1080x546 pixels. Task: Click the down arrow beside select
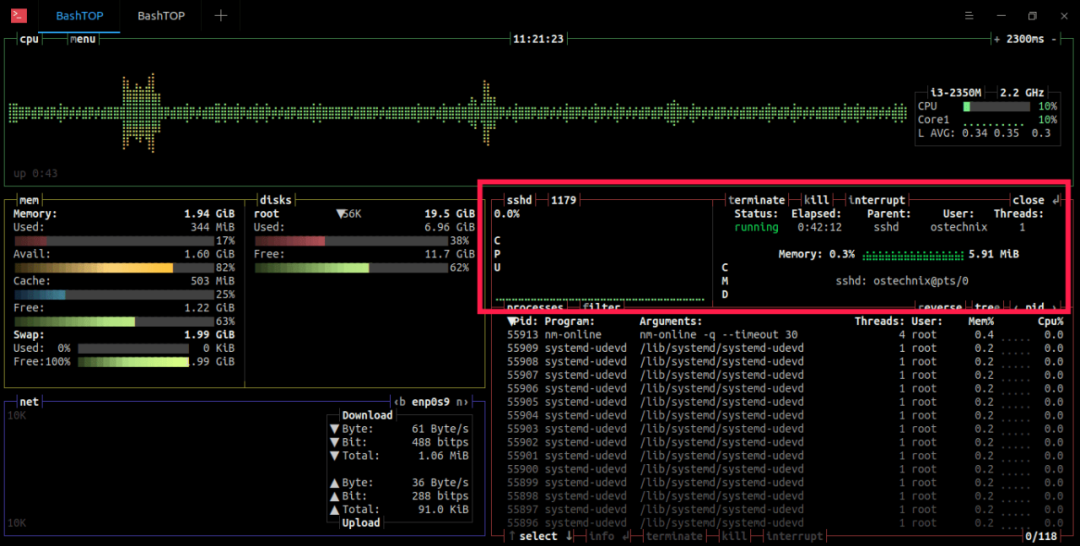click(x=567, y=537)
